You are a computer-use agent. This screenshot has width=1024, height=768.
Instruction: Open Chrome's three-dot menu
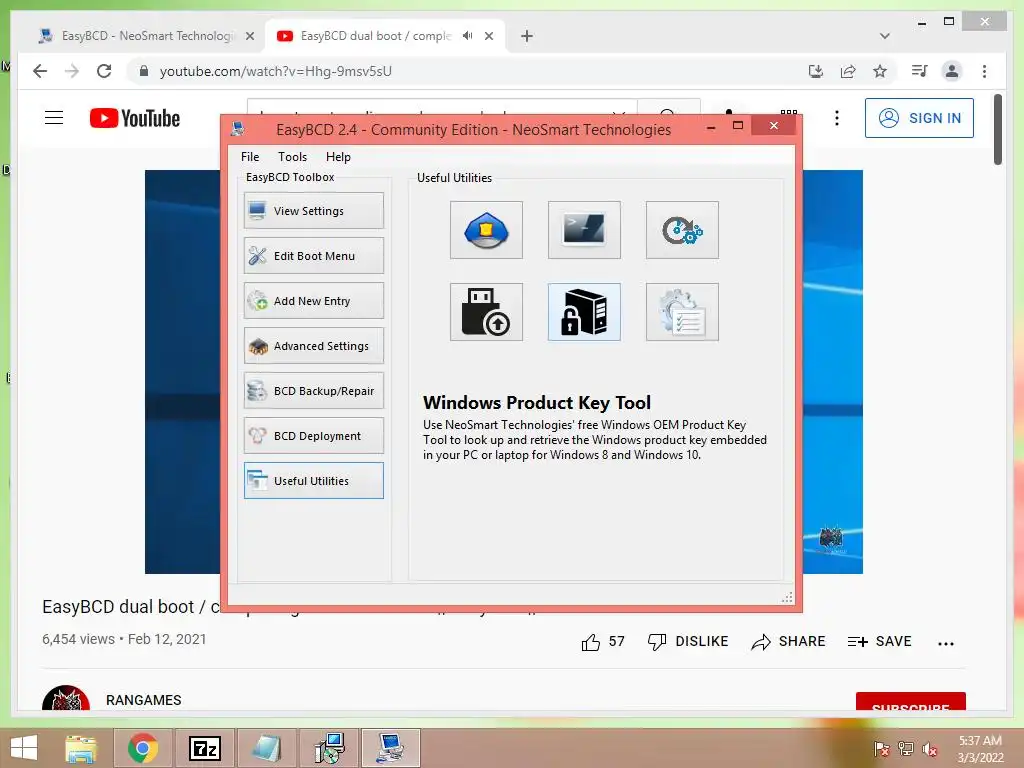[984, 71]
